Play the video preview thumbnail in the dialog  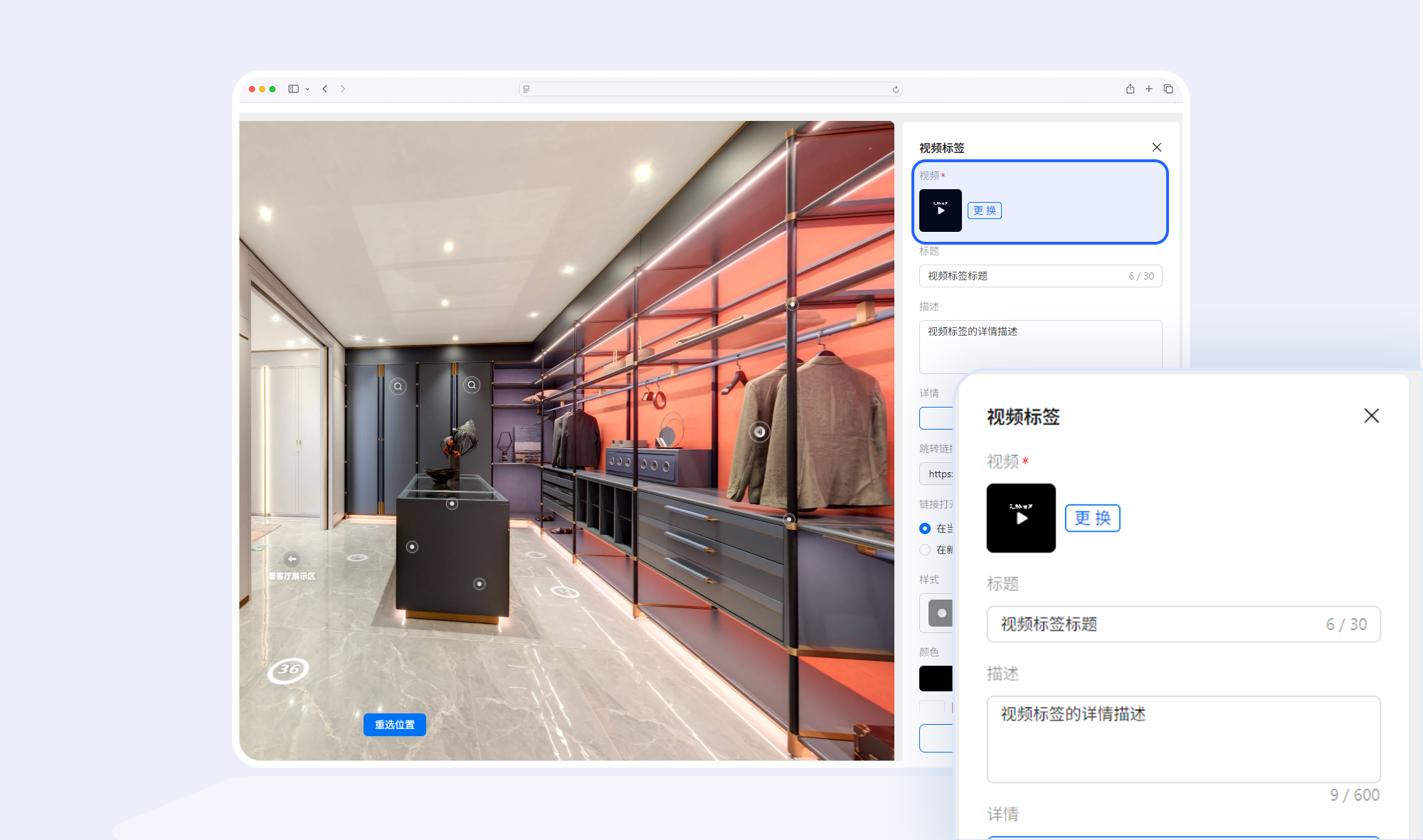tap(1021, 518)
